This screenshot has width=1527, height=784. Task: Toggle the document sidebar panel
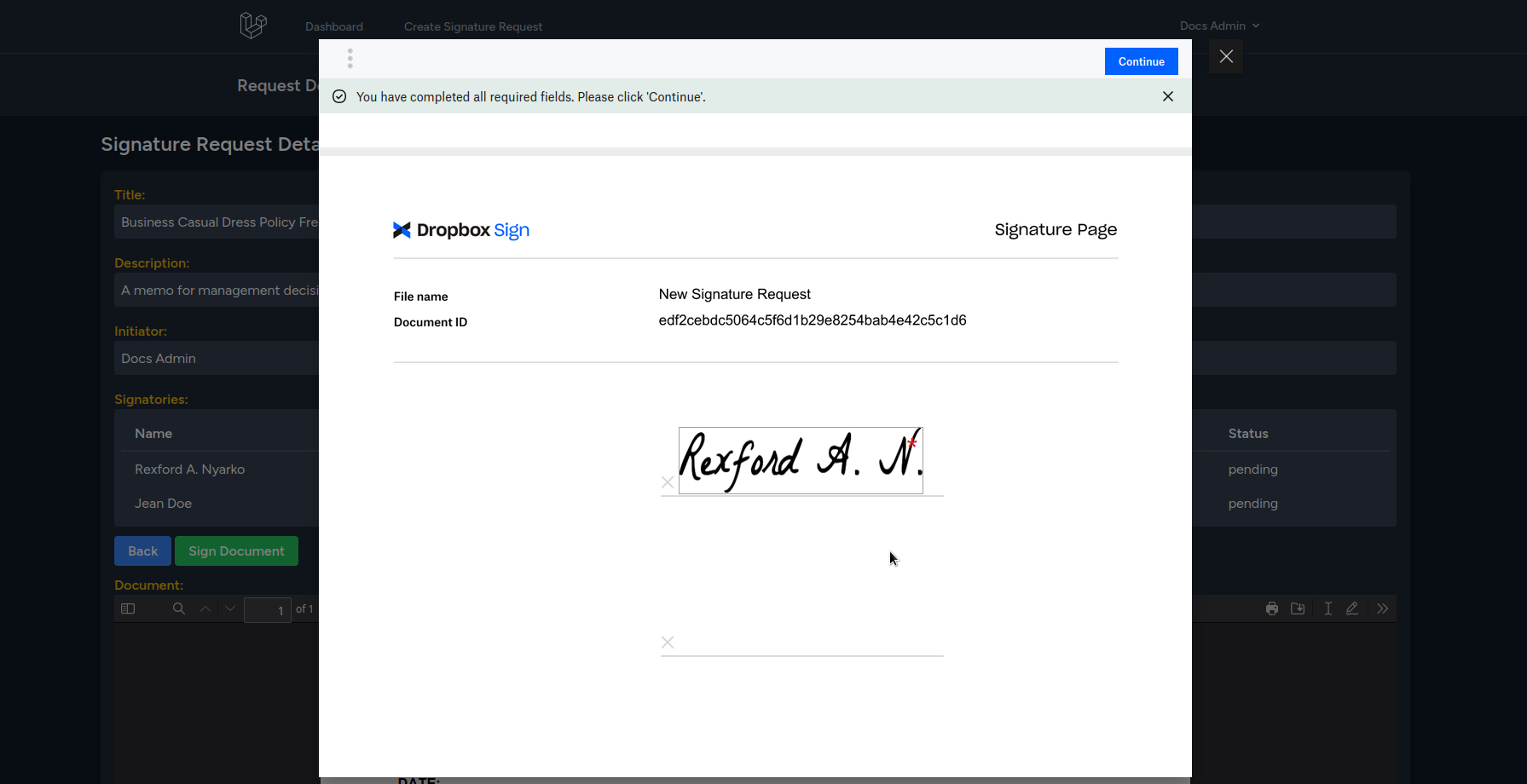coord(128,608)
